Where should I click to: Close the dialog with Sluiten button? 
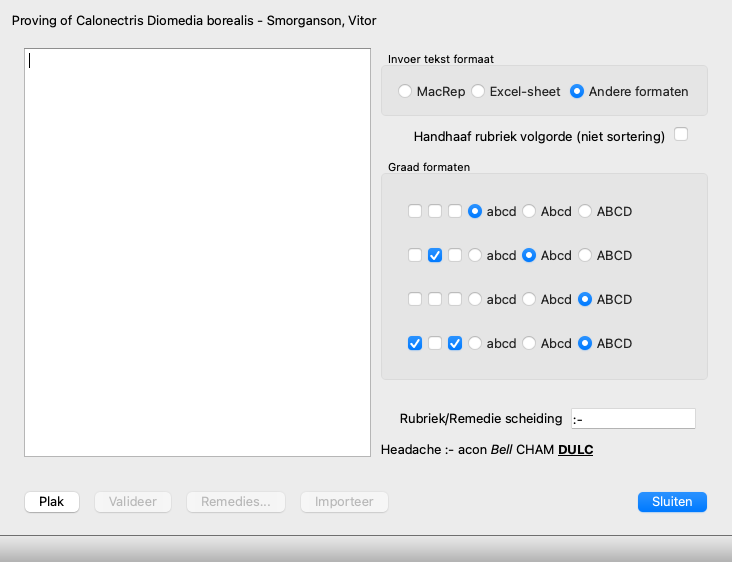pyautogui.click(x=672, y=502)
